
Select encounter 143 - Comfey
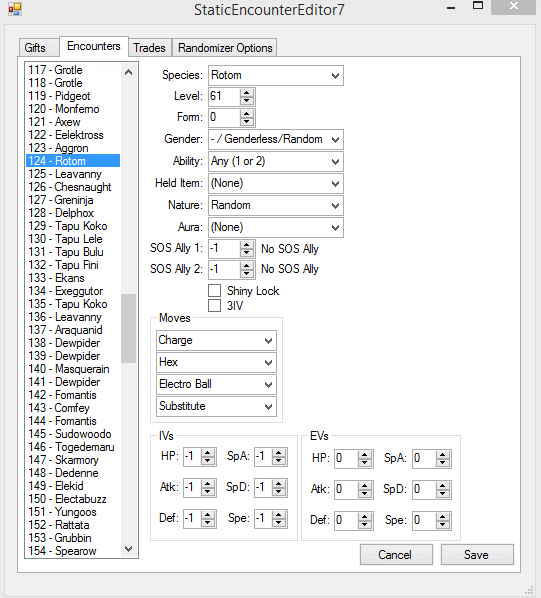pos(73,408)
